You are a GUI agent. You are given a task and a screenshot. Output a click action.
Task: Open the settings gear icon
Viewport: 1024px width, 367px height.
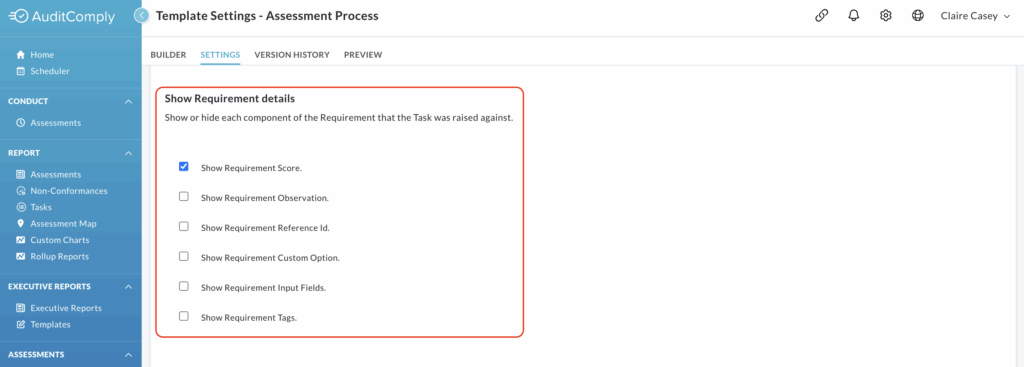pyautogui.click(x=886, y=16)
